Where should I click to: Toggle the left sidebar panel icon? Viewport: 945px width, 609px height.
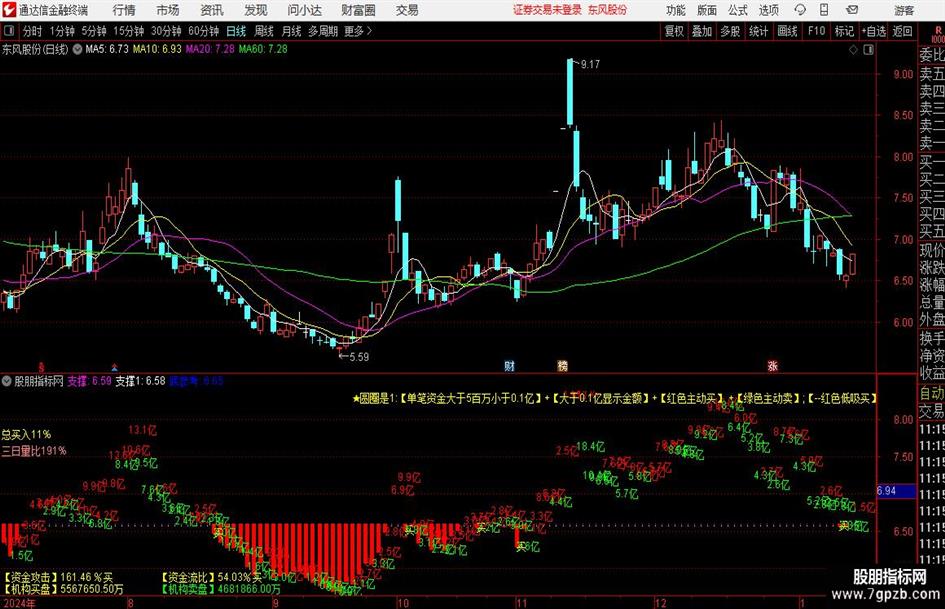point(9,31)
